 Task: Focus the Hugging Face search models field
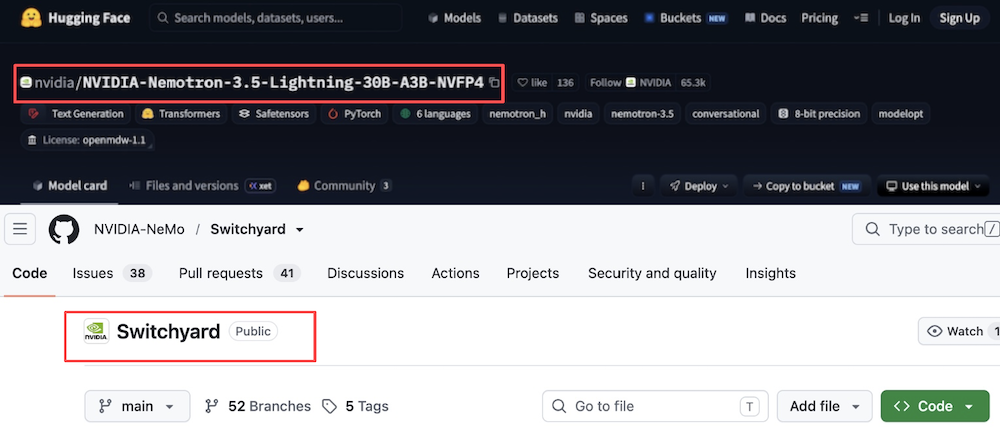coord(276,18)
